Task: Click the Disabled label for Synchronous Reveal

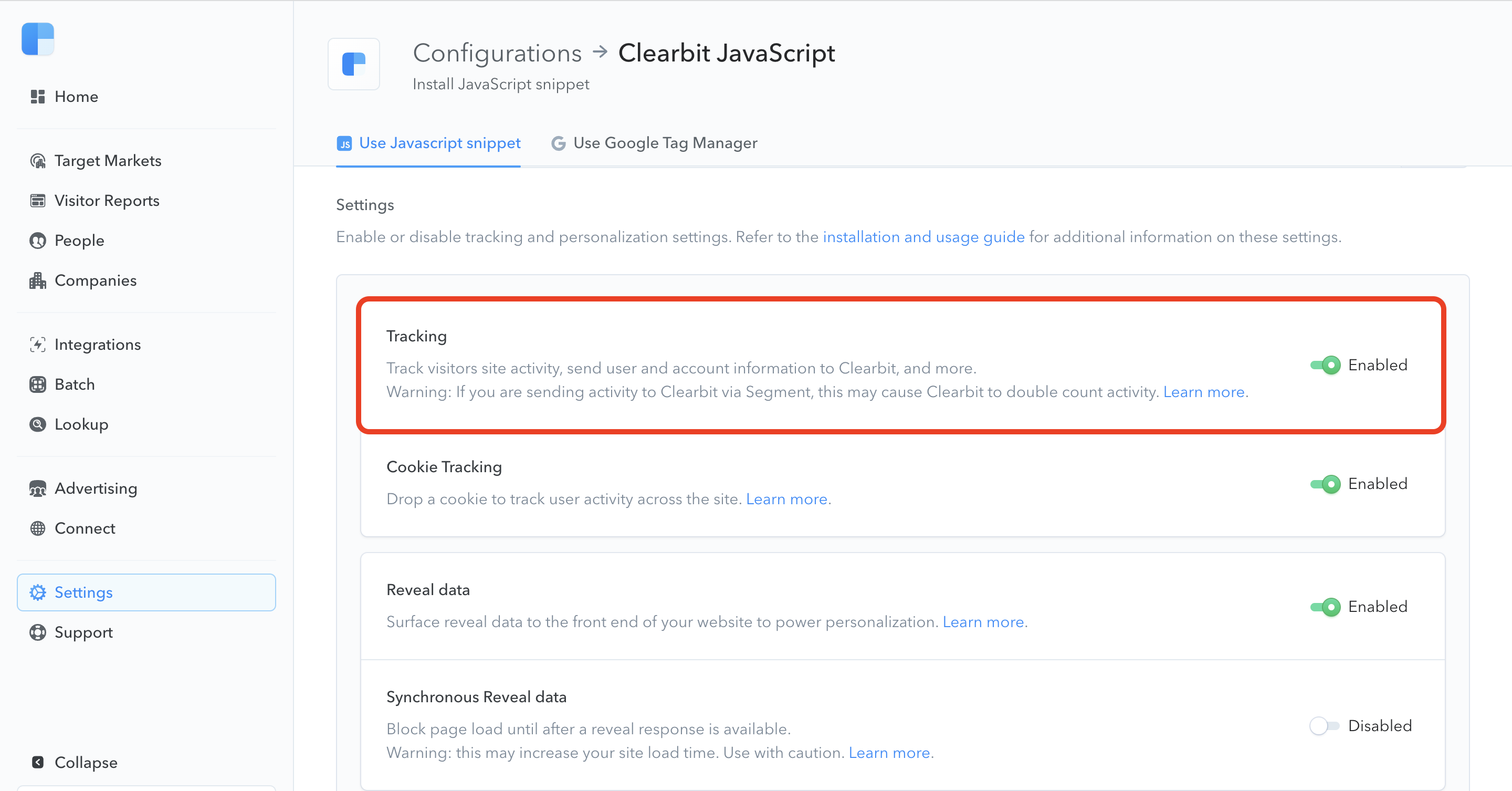Action: (1380, 726)
